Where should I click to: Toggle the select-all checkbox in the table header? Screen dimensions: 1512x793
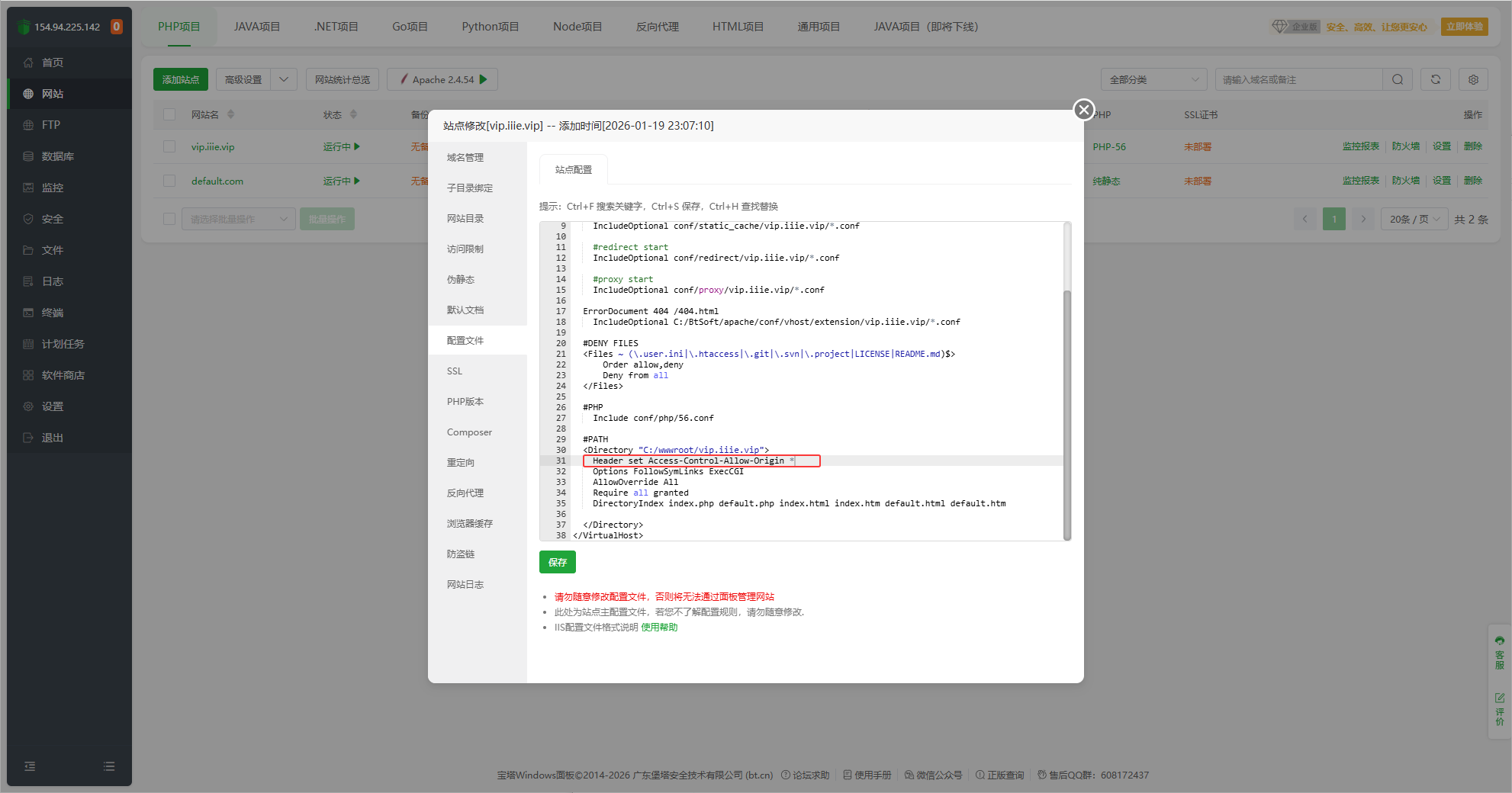coord(169,114)
